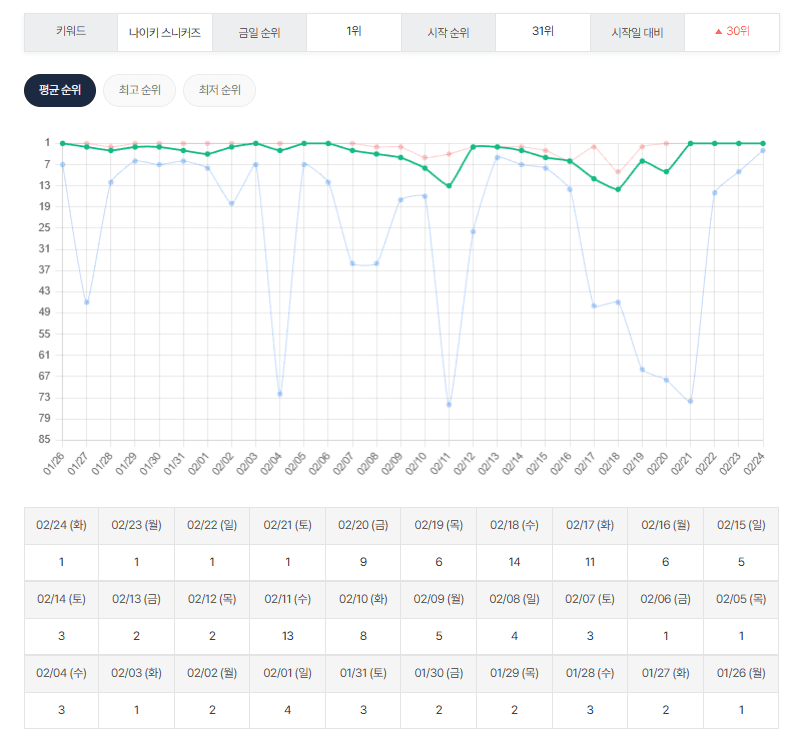Click the blue data point at 02/04
The image size is (809, 740).
[280, 394]
